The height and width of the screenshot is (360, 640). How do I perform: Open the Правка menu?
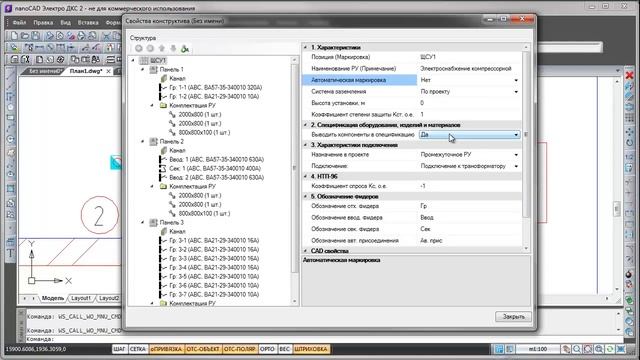click(43, 22)
